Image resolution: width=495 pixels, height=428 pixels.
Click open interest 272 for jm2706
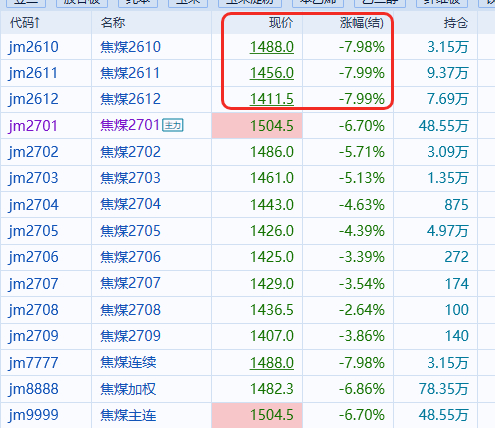click(456, 257)
